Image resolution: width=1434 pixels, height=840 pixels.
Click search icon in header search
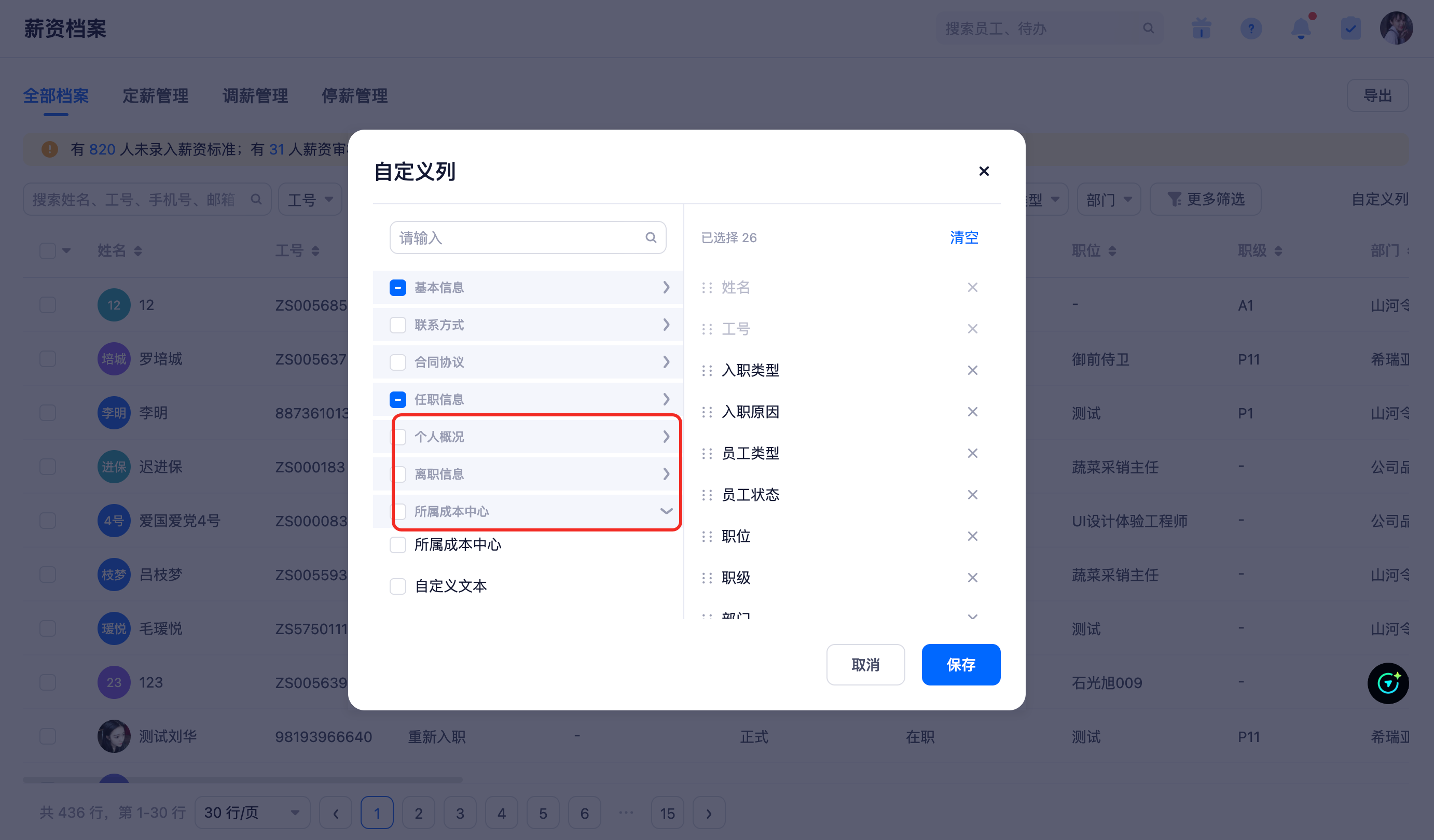coord(1148,29)
